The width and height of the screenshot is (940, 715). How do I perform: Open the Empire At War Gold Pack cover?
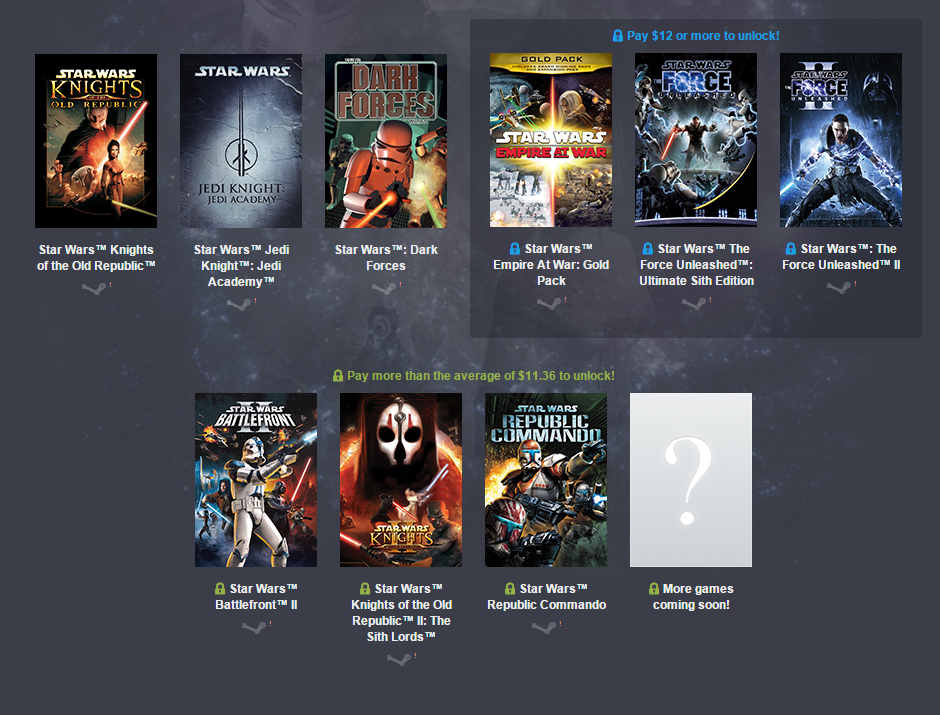point(551,140)
